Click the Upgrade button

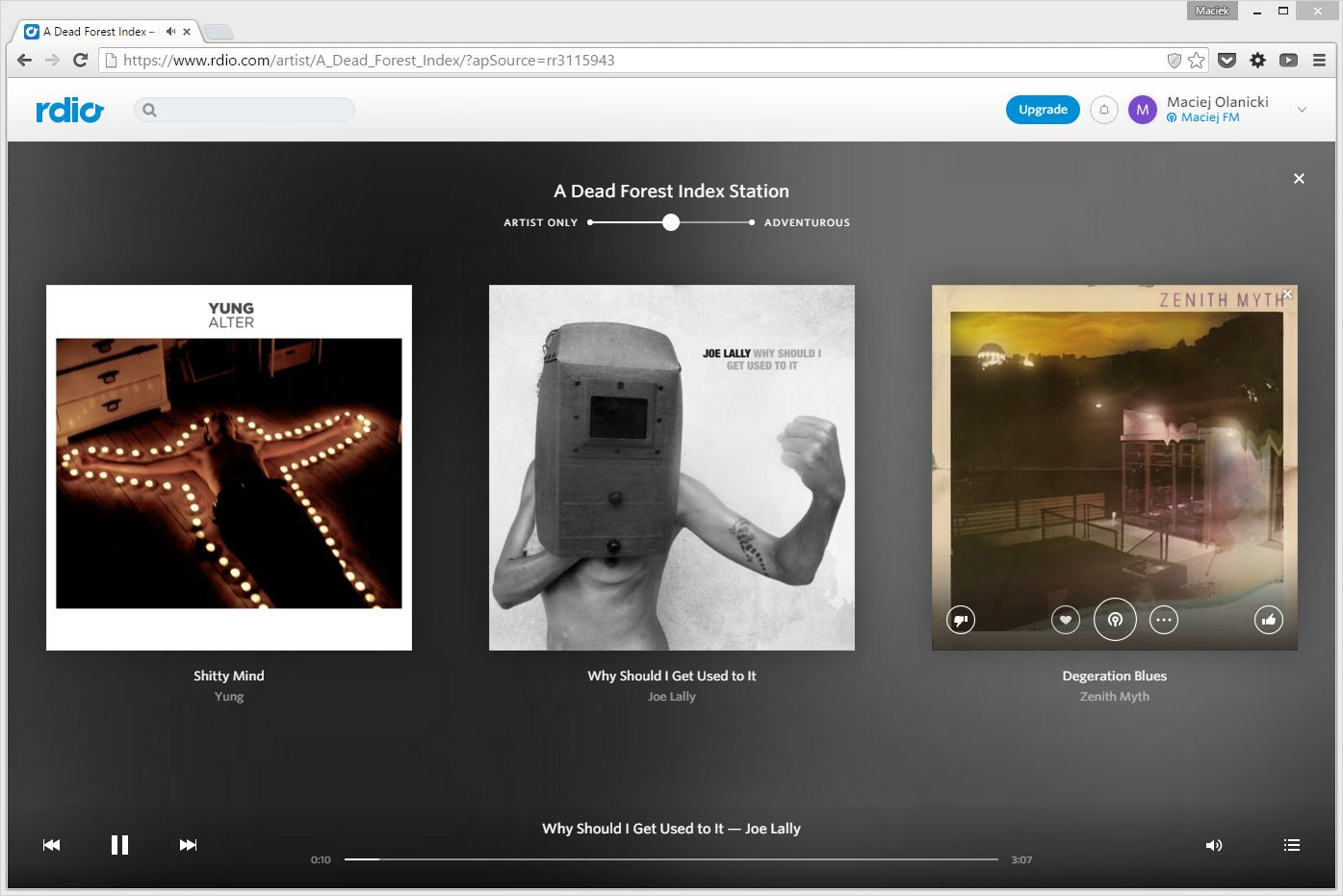pos(1043,110)
